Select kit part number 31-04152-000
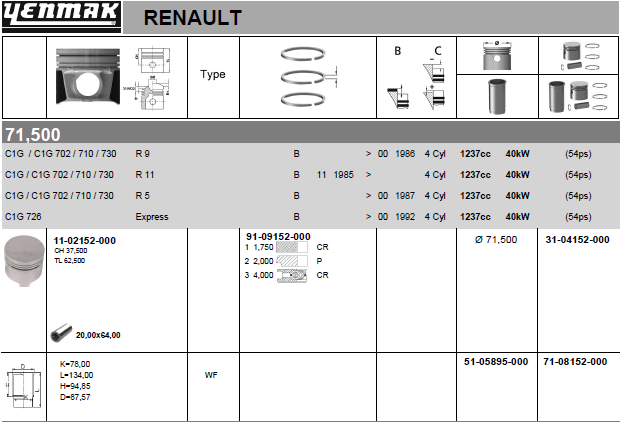 [577, 240]
